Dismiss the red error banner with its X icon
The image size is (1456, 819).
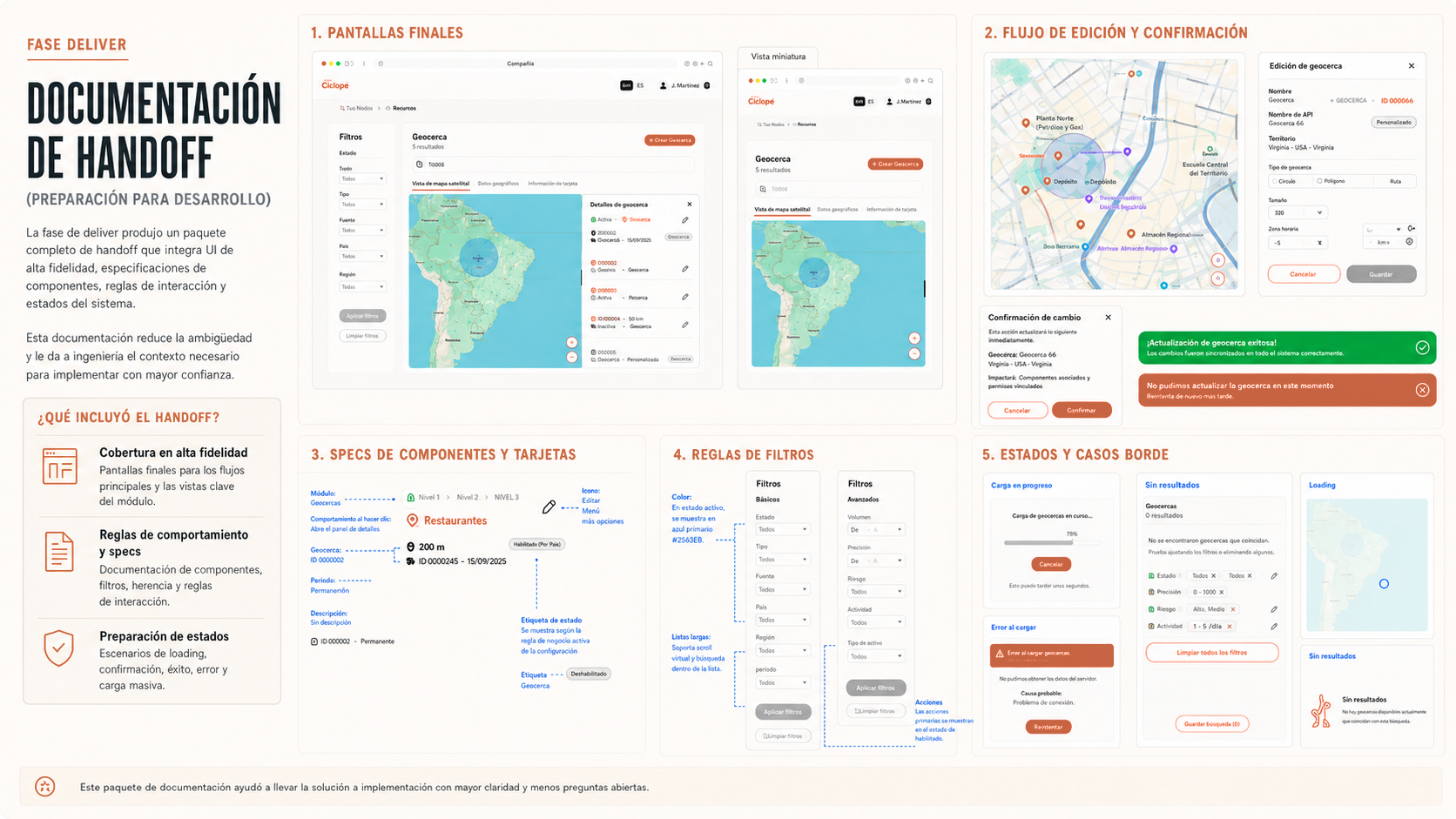pyautogui.click(x=1422, y=390)
